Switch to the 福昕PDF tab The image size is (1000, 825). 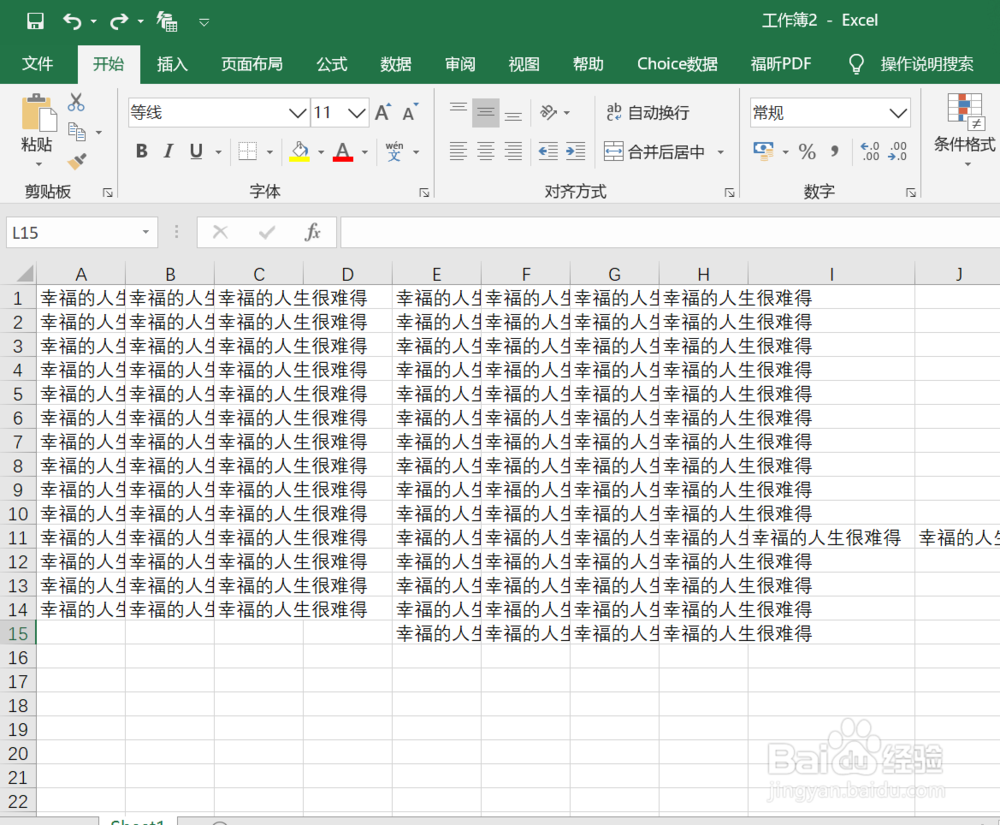point(781,64)
